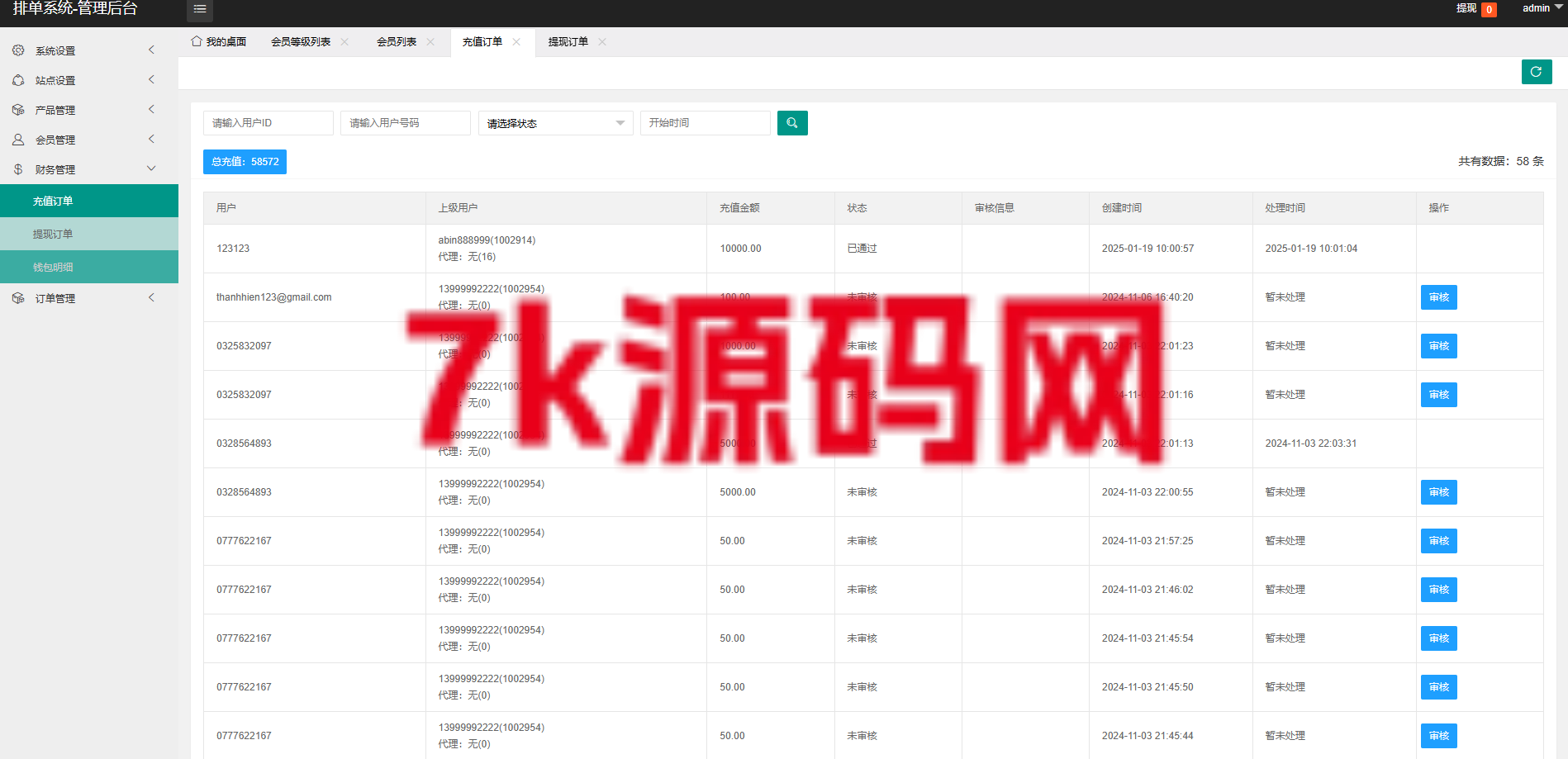Click 审核 for row created 2024-11-03 21:45:50
1568x759 pixels.
tap(1439, 687)
